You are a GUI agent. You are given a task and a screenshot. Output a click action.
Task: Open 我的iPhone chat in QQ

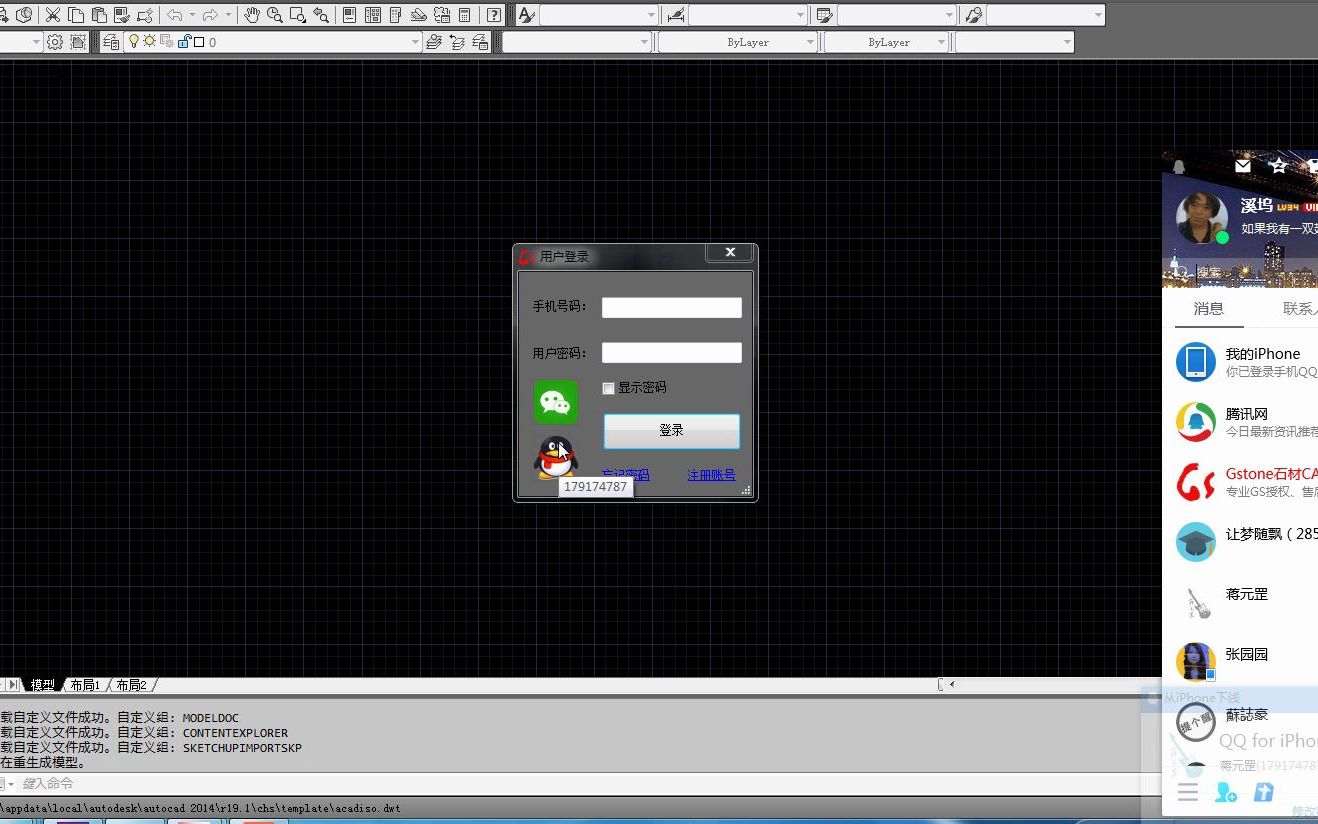(x=1240, y=362)
